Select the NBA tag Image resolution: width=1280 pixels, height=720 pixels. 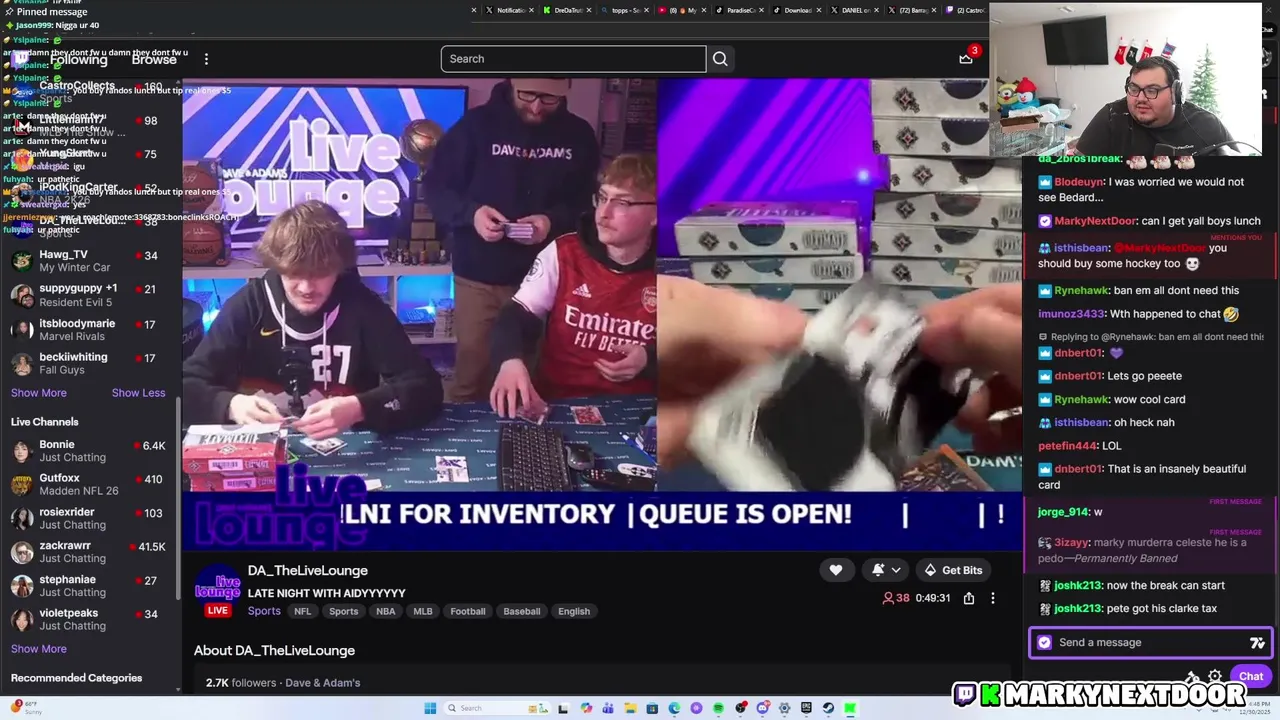pos(385,611)
